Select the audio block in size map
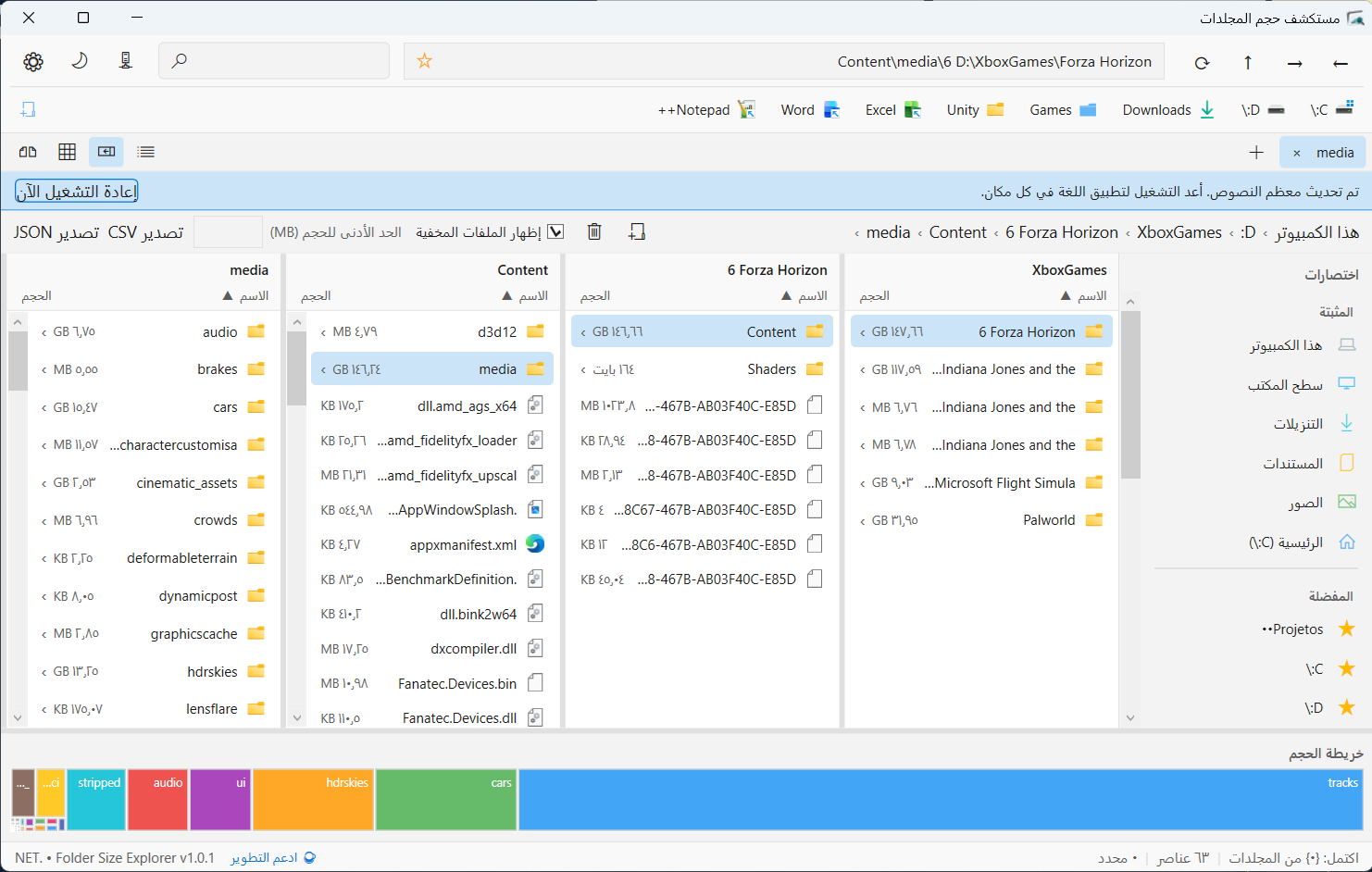Viewport: 1372px width, 872px height. [x=158, y=800]
